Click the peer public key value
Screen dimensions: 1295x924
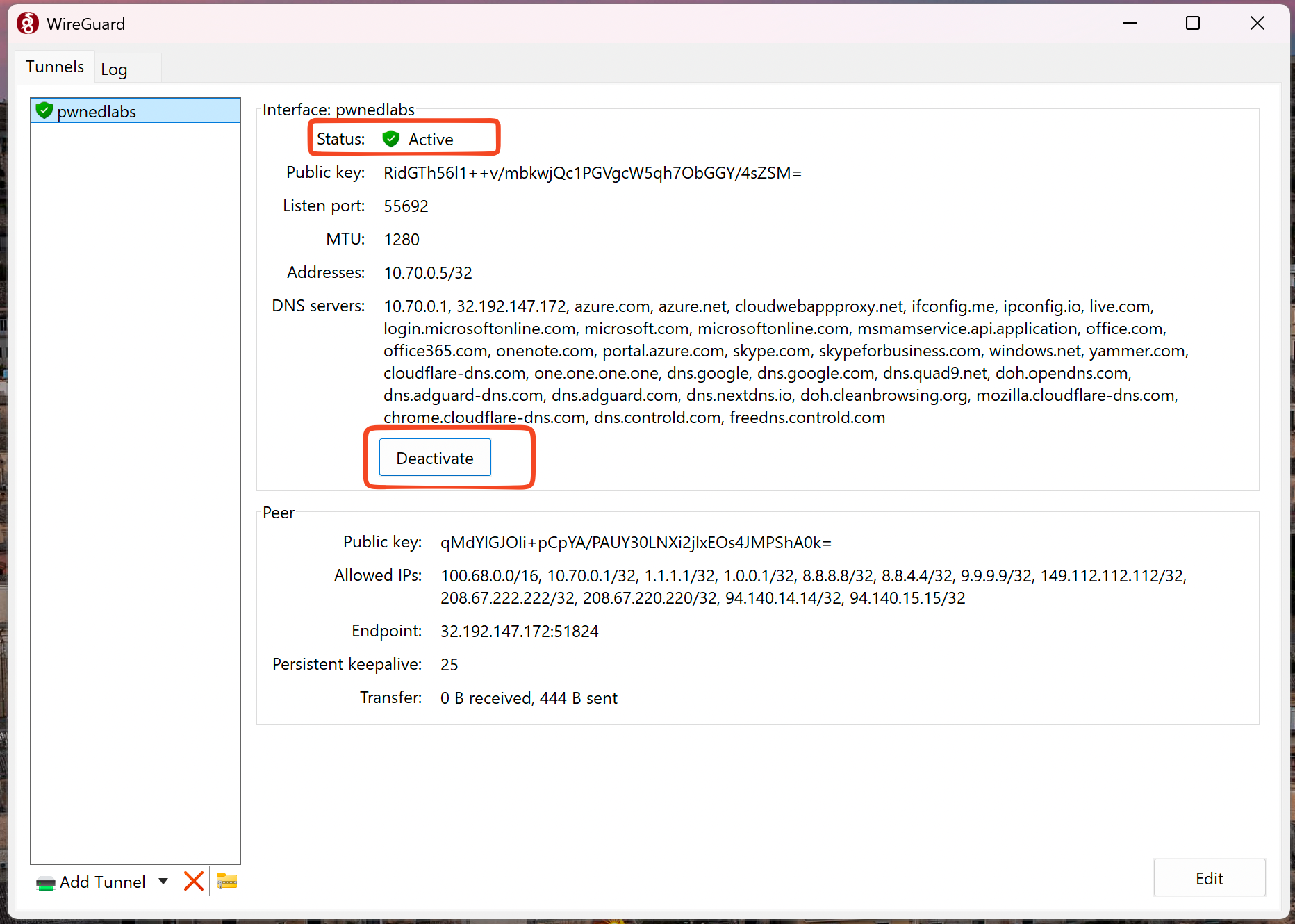tap(636, 543)
